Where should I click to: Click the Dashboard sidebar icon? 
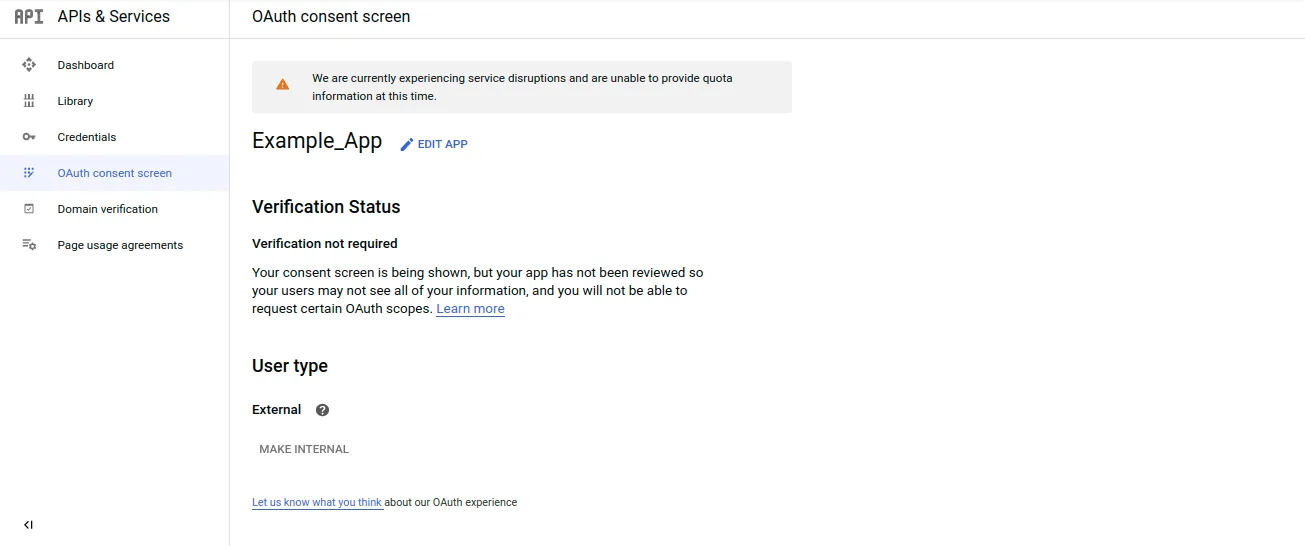pos(29,65)
